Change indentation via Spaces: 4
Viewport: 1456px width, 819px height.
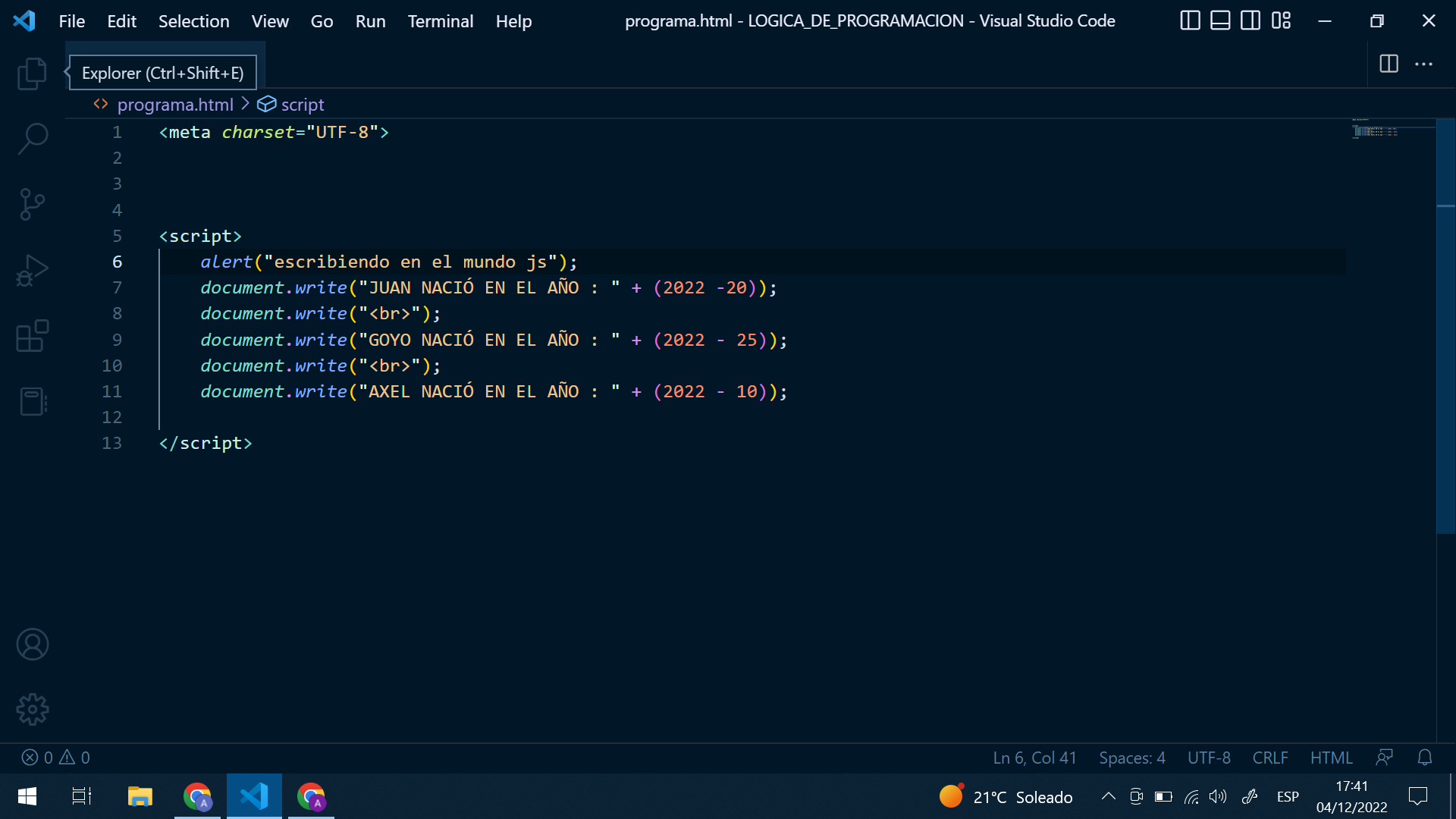pos(1131,758)
